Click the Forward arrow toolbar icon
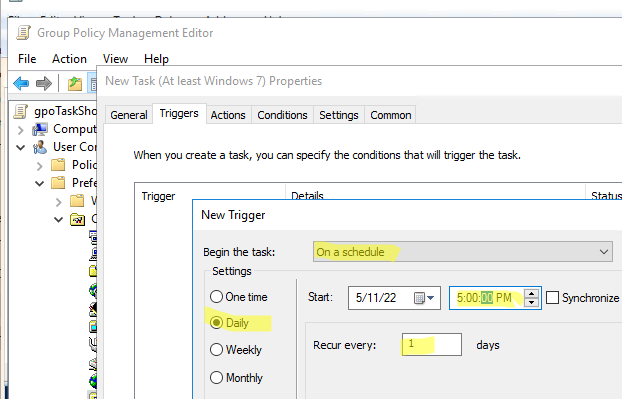 (44, 83)
